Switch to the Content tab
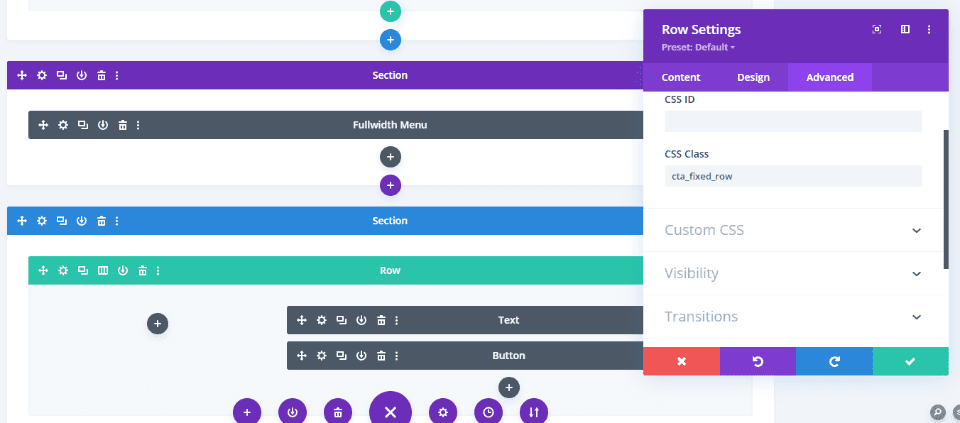The width and height of the screenshot is (960, 423). (681, 77)
